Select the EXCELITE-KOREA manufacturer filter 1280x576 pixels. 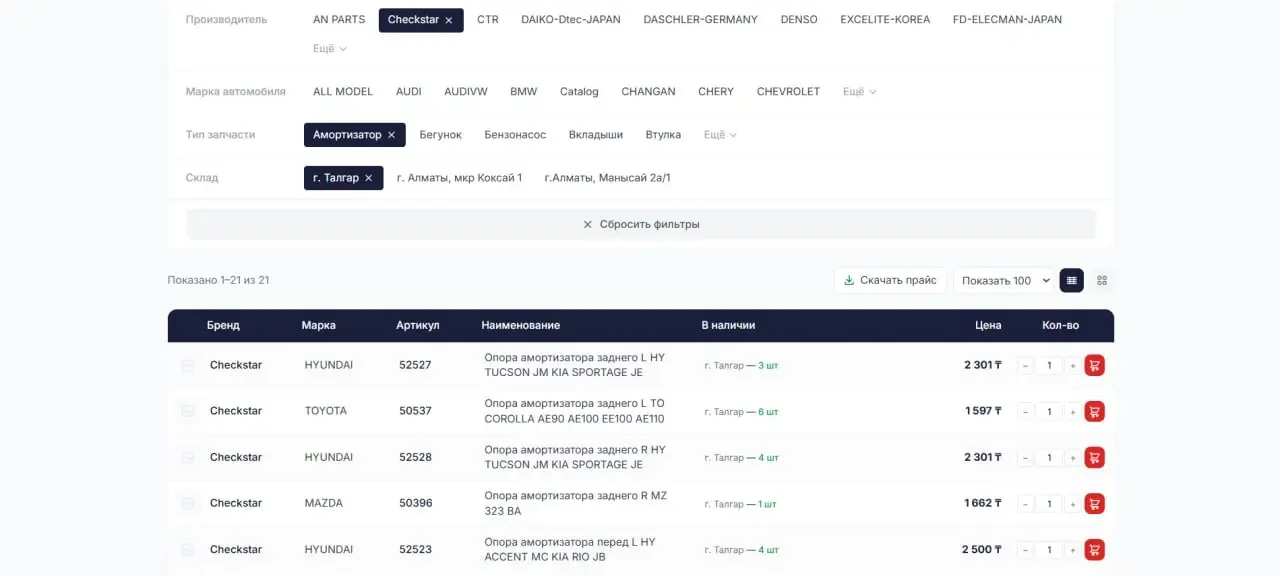tap(885, 20)
